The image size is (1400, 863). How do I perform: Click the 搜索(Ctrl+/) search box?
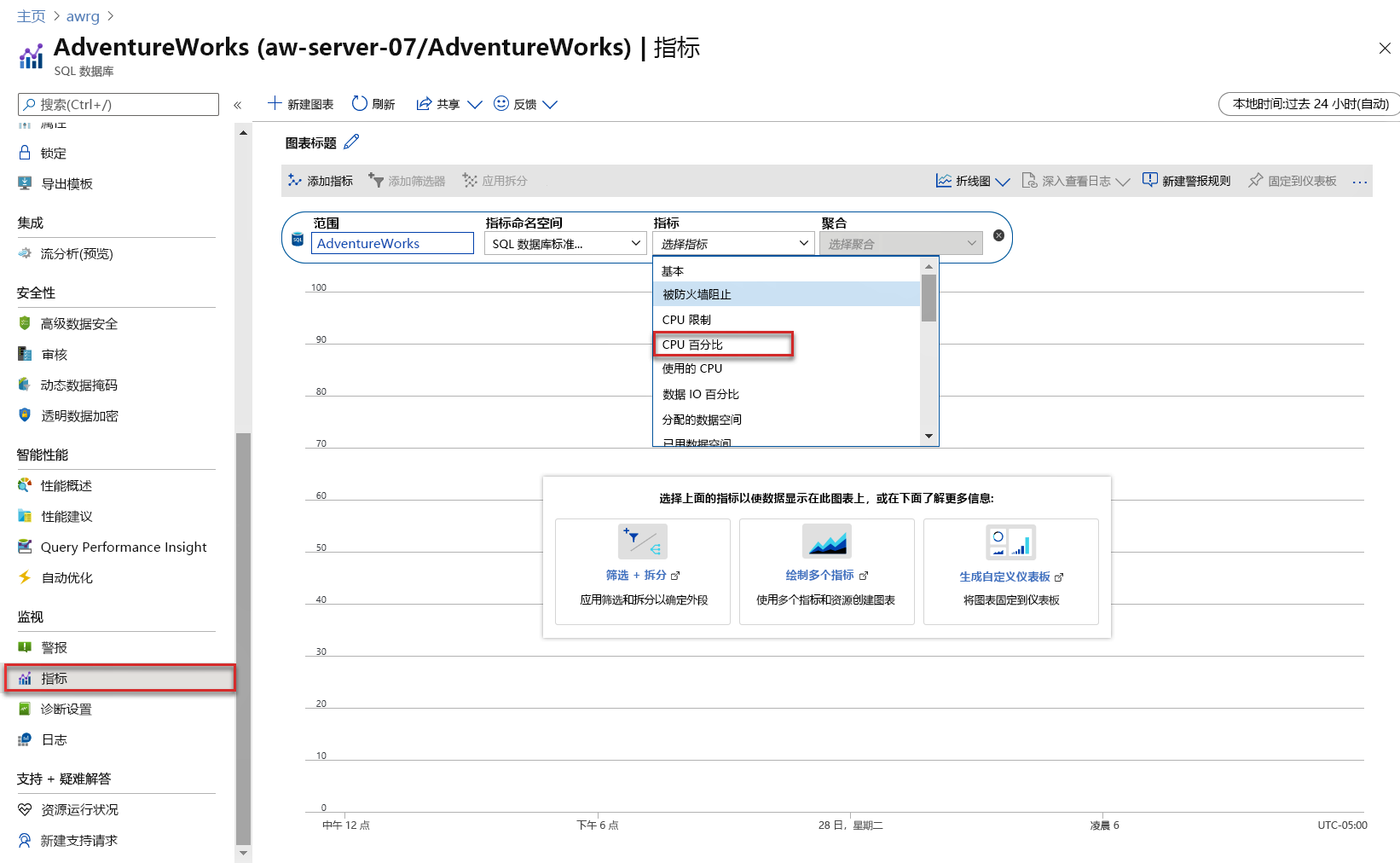point(119,104)
